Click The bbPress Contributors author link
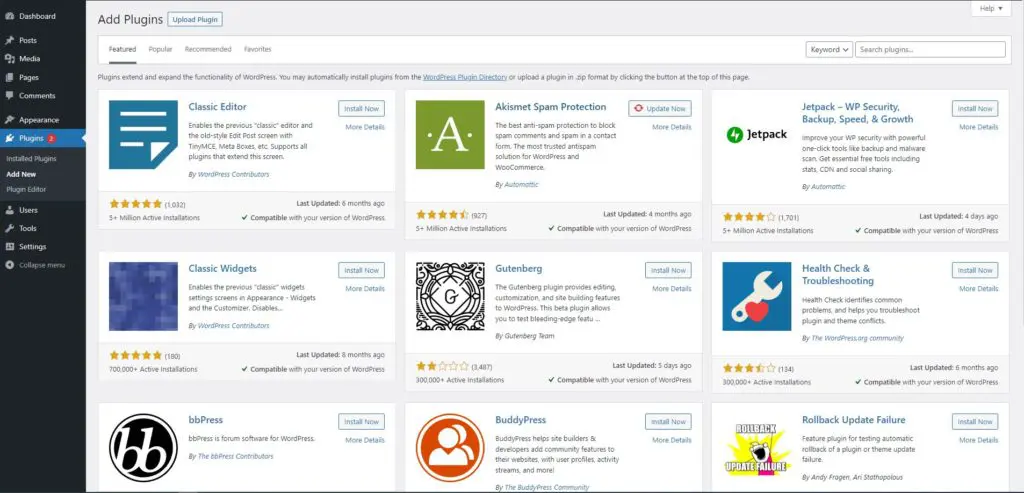The width and height of the screenshot is (1024, 493). [235, 456]
